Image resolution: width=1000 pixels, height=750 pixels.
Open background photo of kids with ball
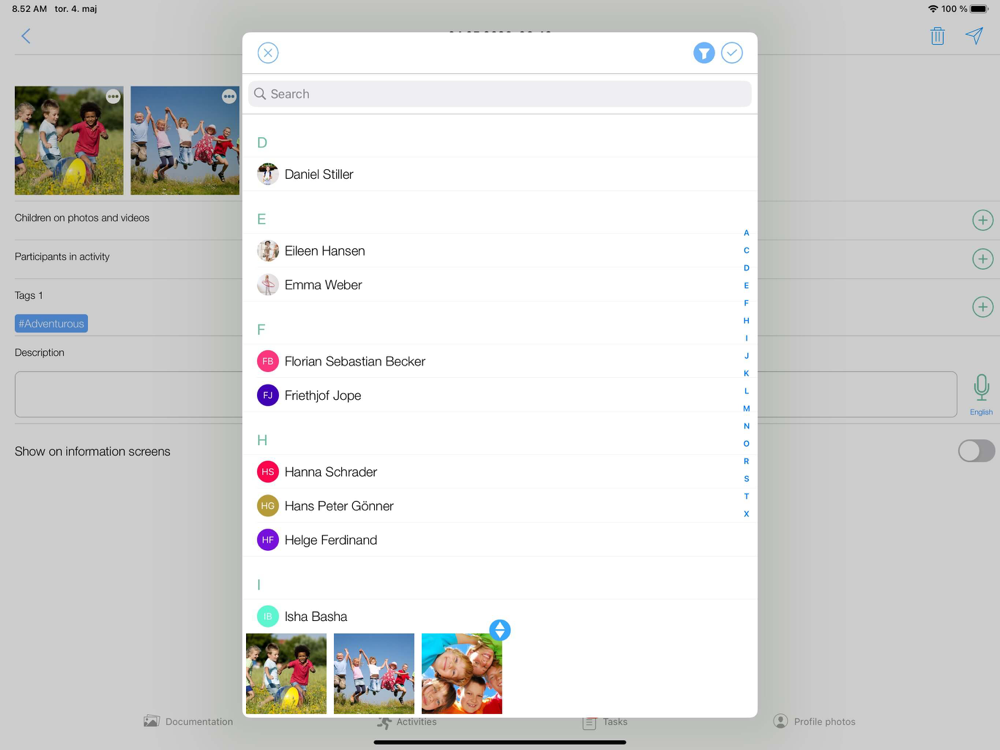[69, 140]
